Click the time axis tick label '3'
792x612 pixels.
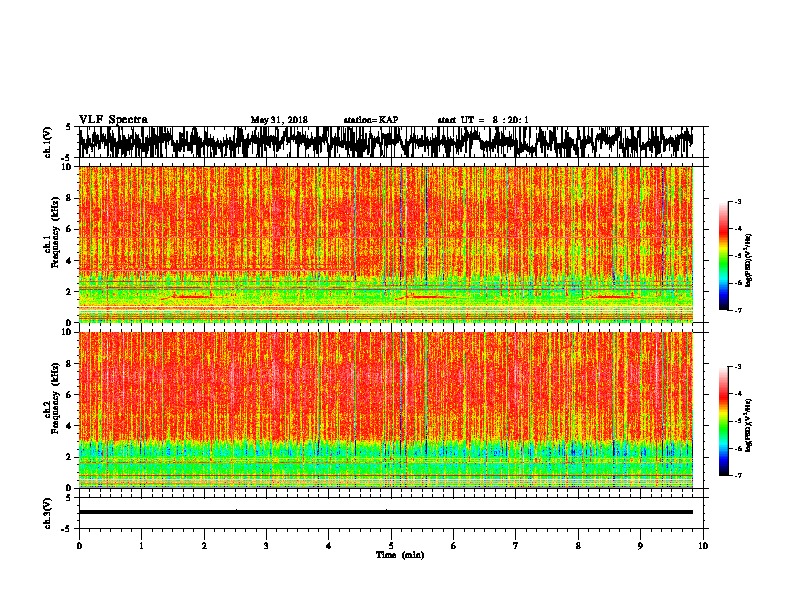[266, 546]
